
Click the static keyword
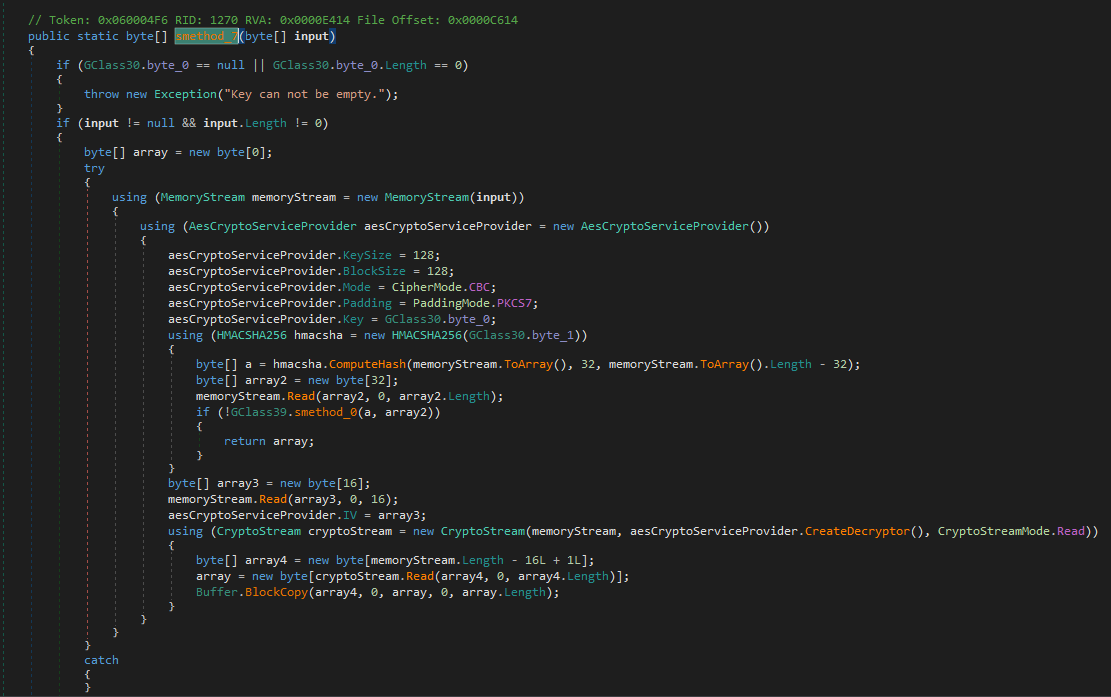click(x=98, y=36)
